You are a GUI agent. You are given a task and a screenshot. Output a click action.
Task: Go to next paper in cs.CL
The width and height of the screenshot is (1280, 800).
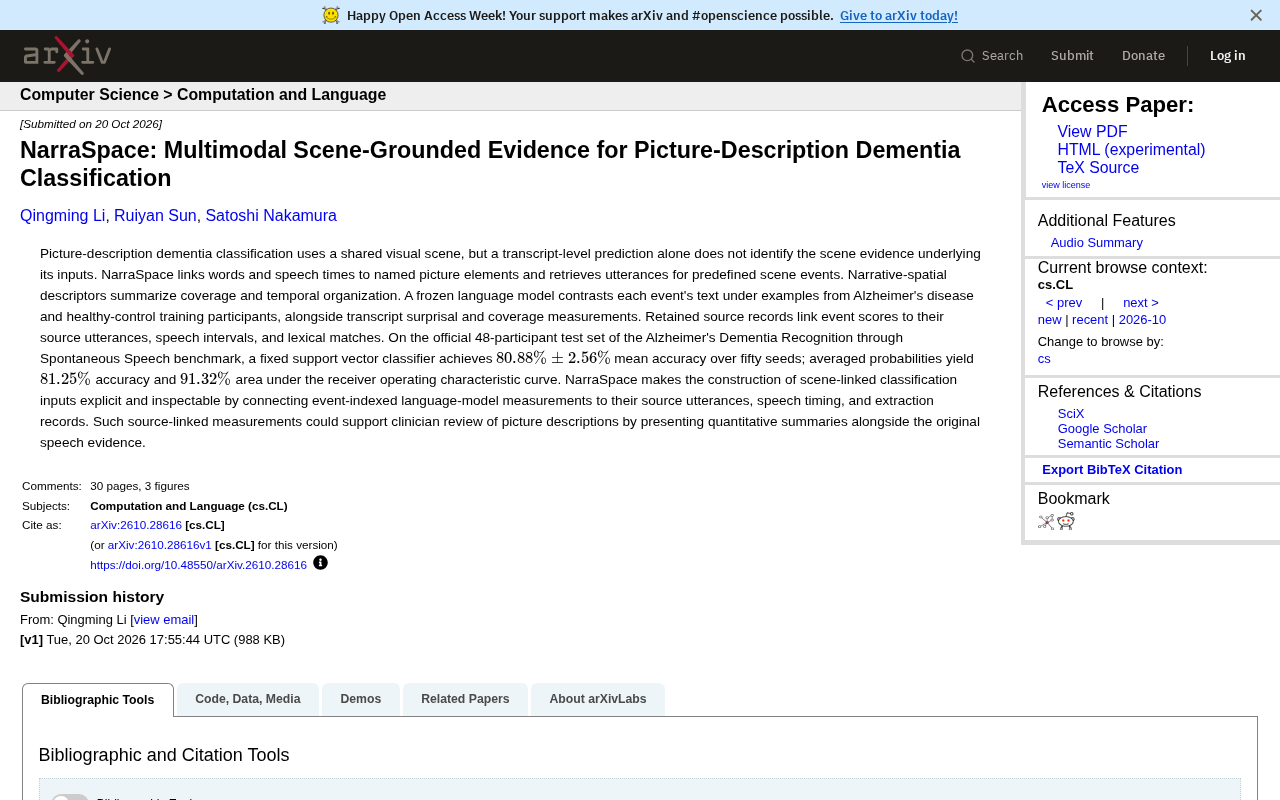pyautogui.click(x=1141, y=303)
